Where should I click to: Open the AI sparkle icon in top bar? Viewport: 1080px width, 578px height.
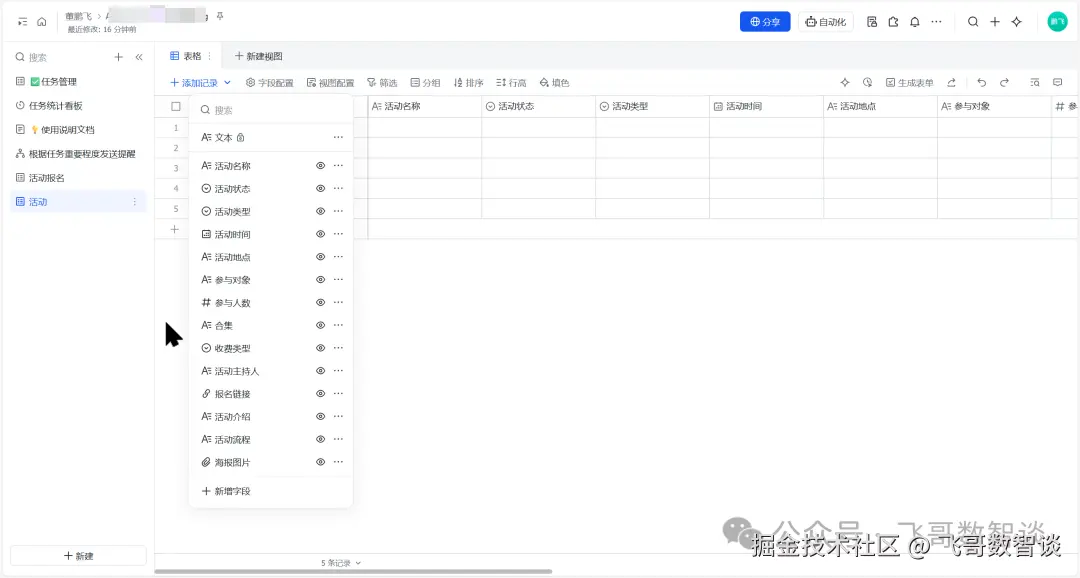tap(1017, 22)
